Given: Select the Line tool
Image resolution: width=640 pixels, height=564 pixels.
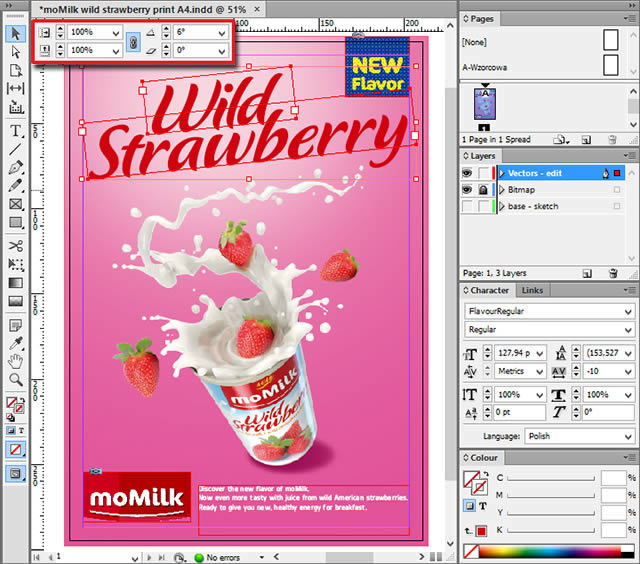Looking at the screenshot, I should 16,149.
